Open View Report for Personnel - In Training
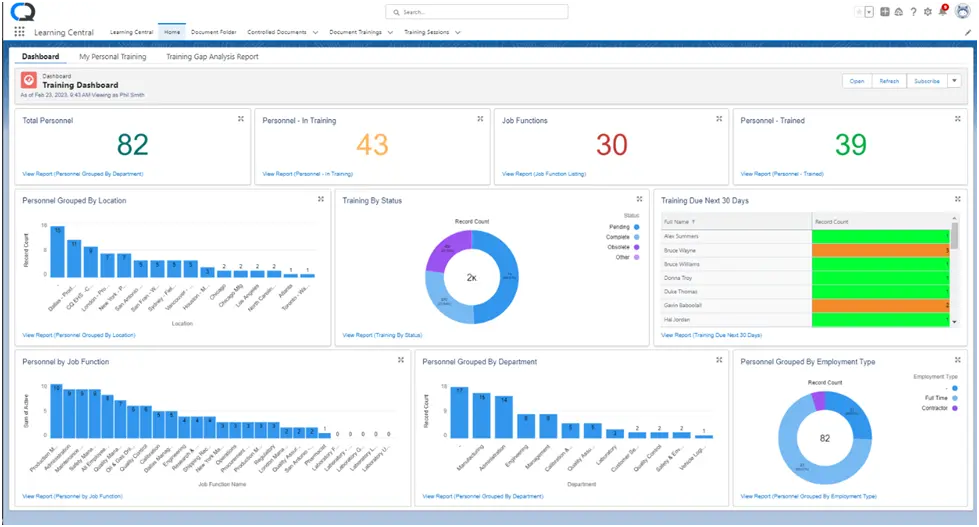 (308, 174)
